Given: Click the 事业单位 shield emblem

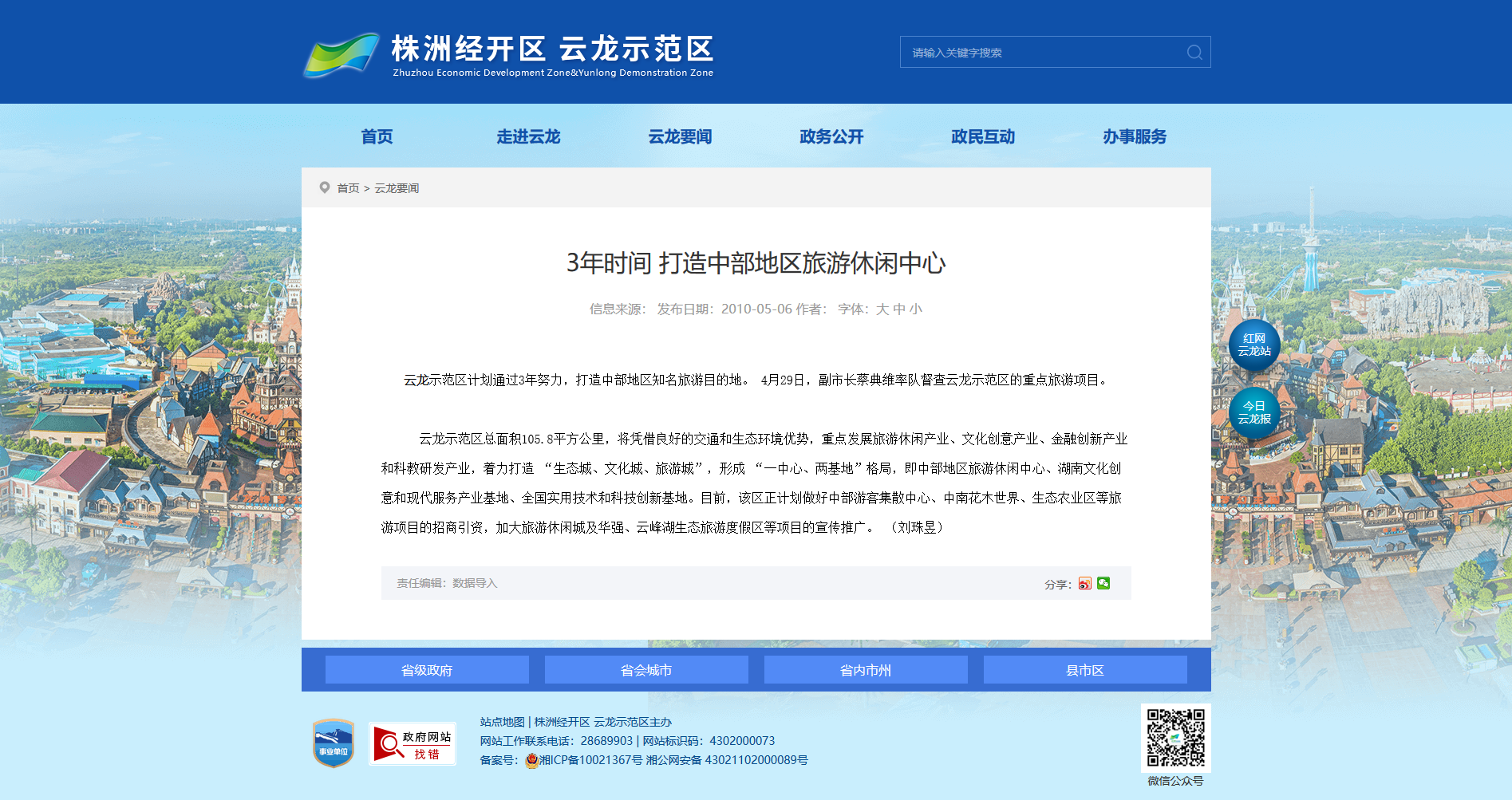Looking at the screenshot, I should 334,743.
